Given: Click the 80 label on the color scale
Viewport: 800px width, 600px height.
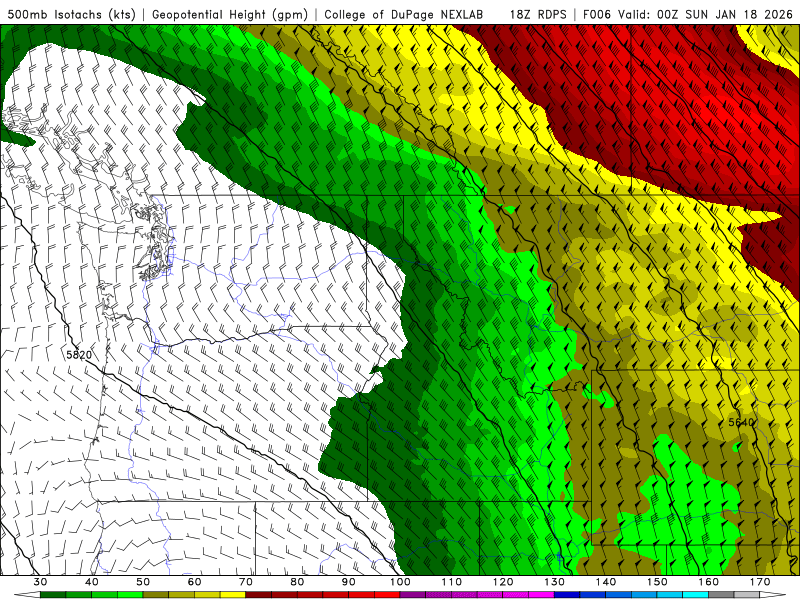Looking at the screenshot, I should click(x=297, y=582).
